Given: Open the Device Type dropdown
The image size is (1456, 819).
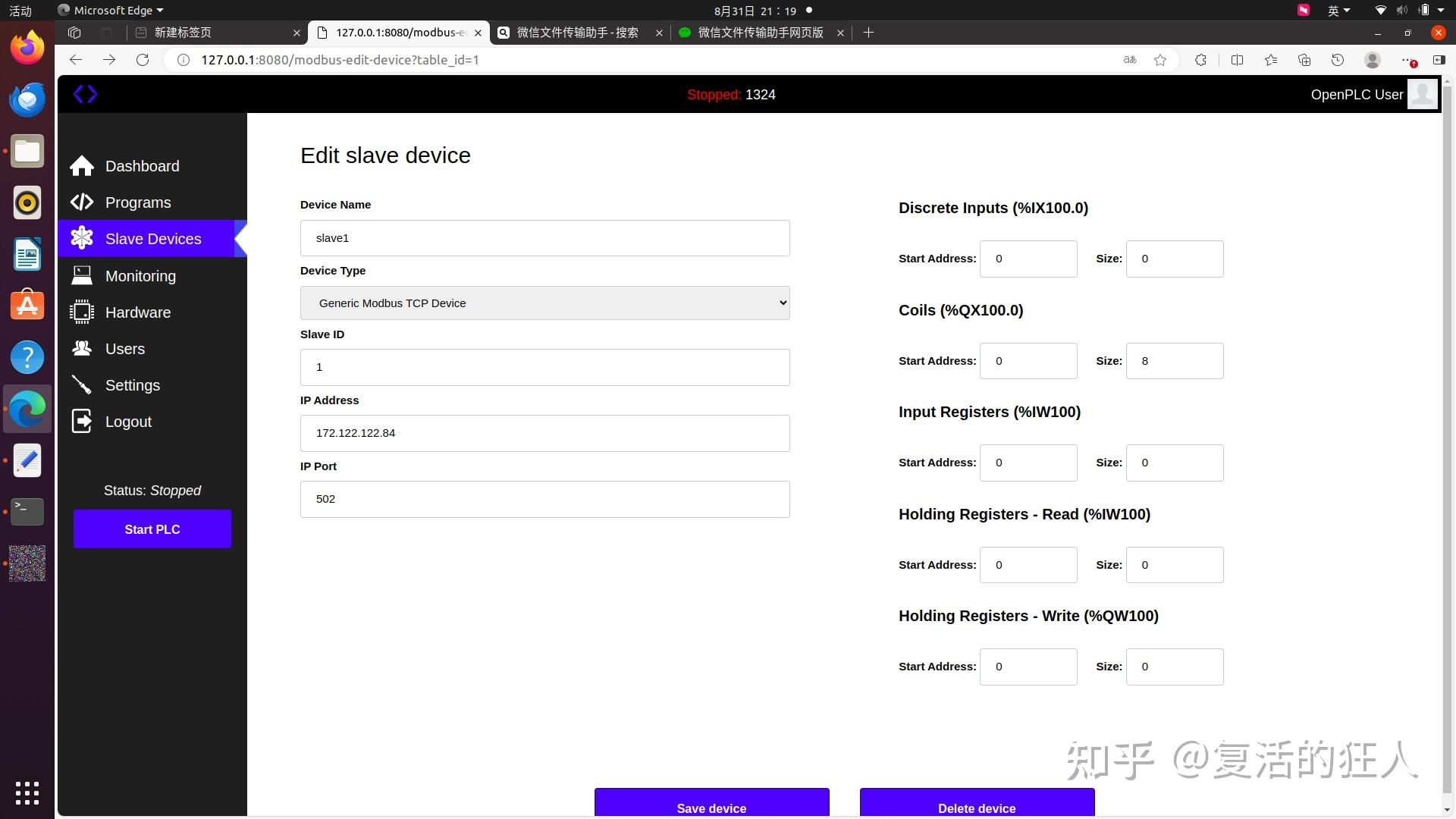Looking at the screenshot, I should (544, 303).
